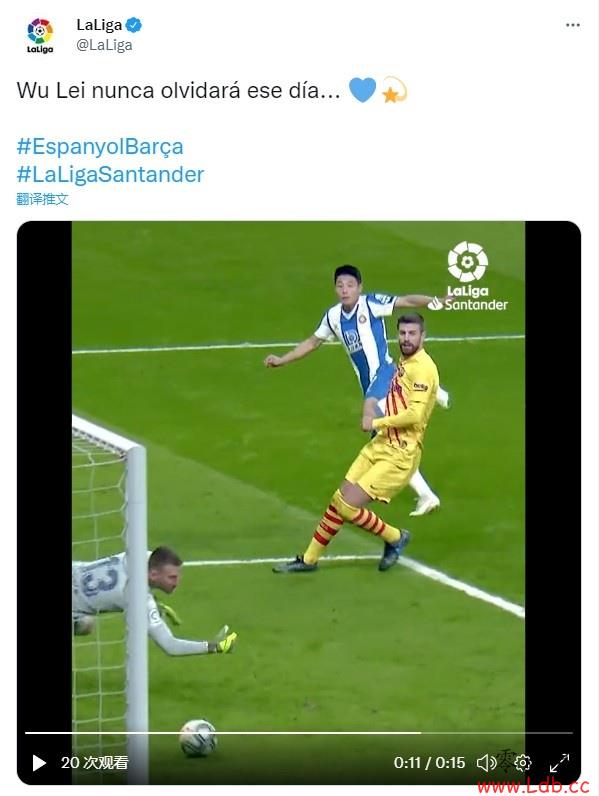Click the LaLiga Santander watermark logo
599x796 pixels.
click(x=468, y=277)
